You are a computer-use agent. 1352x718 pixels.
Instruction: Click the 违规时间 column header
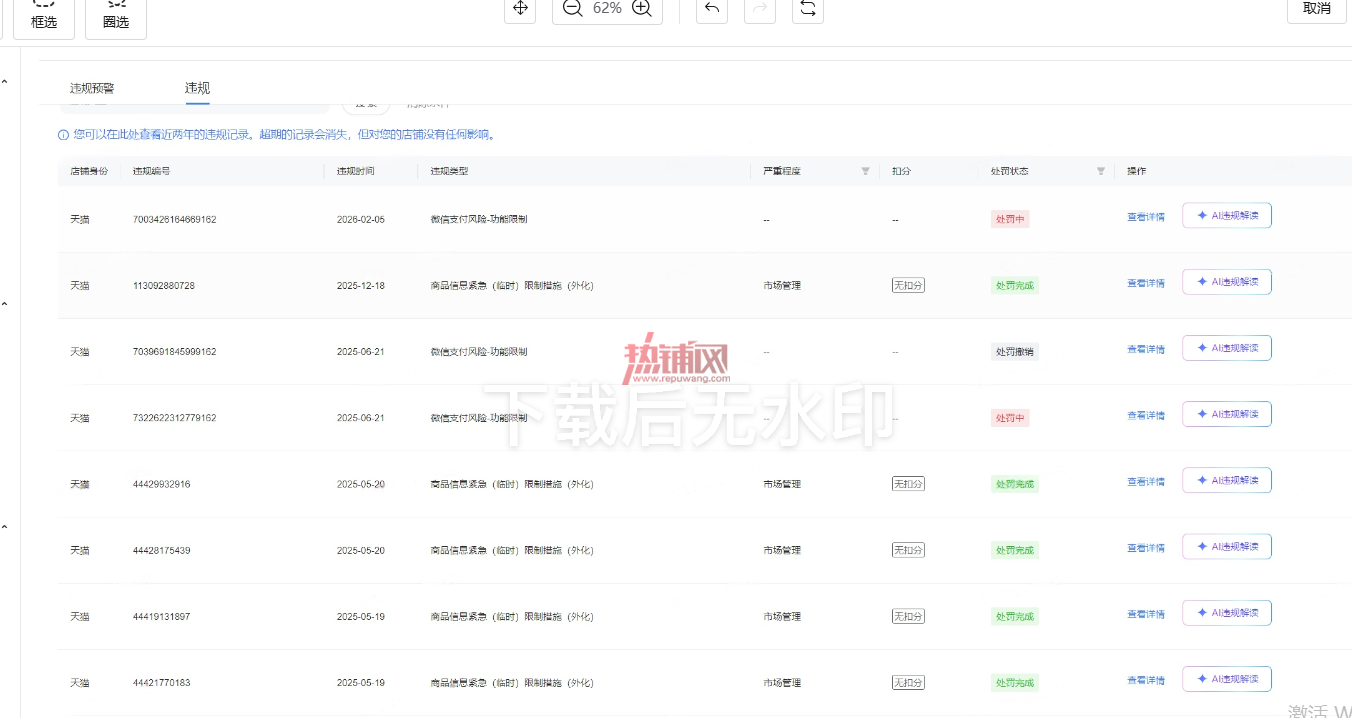tap(355, 171)
